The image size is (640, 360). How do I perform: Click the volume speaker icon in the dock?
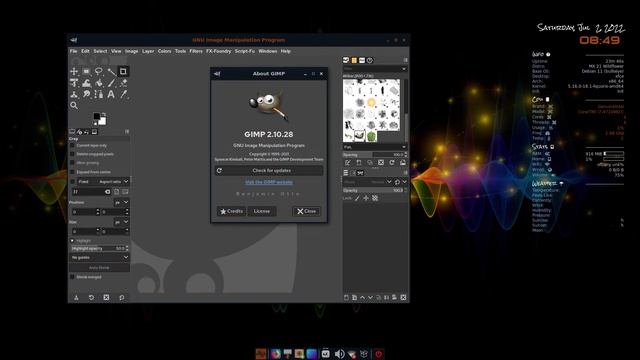pos(339,353)
